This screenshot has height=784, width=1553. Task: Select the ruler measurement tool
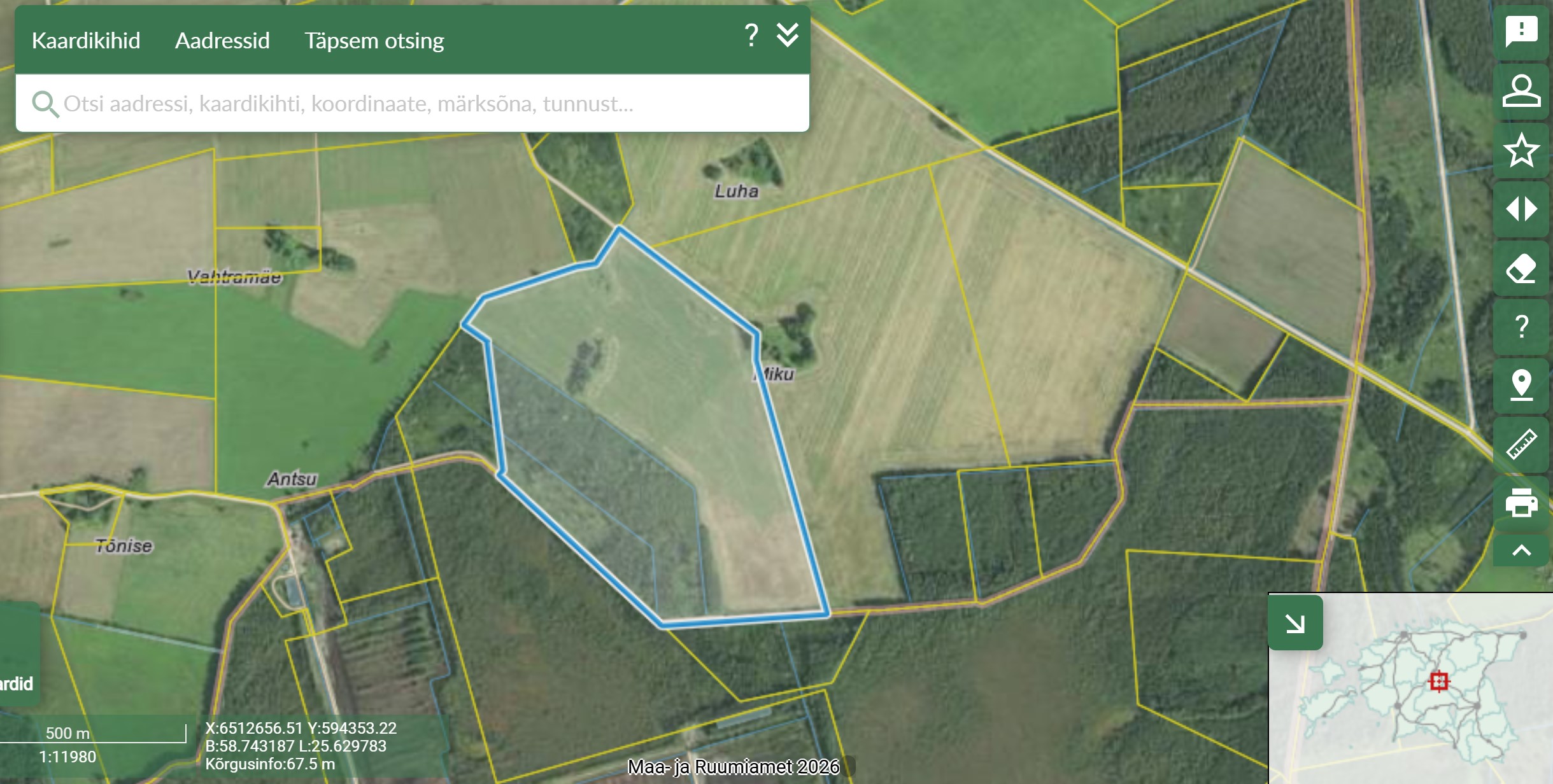point(1521,444)
